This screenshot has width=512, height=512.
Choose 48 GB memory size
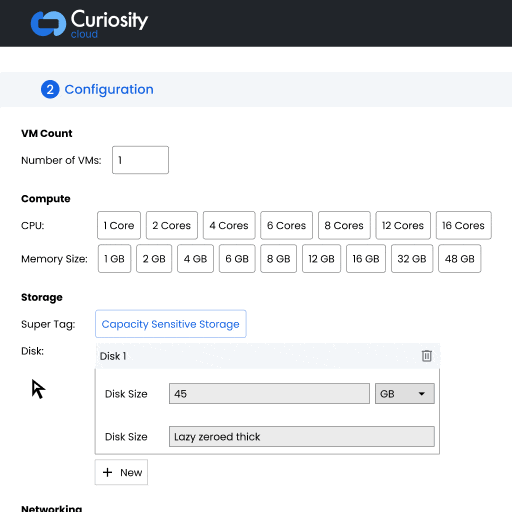point(460,259)
